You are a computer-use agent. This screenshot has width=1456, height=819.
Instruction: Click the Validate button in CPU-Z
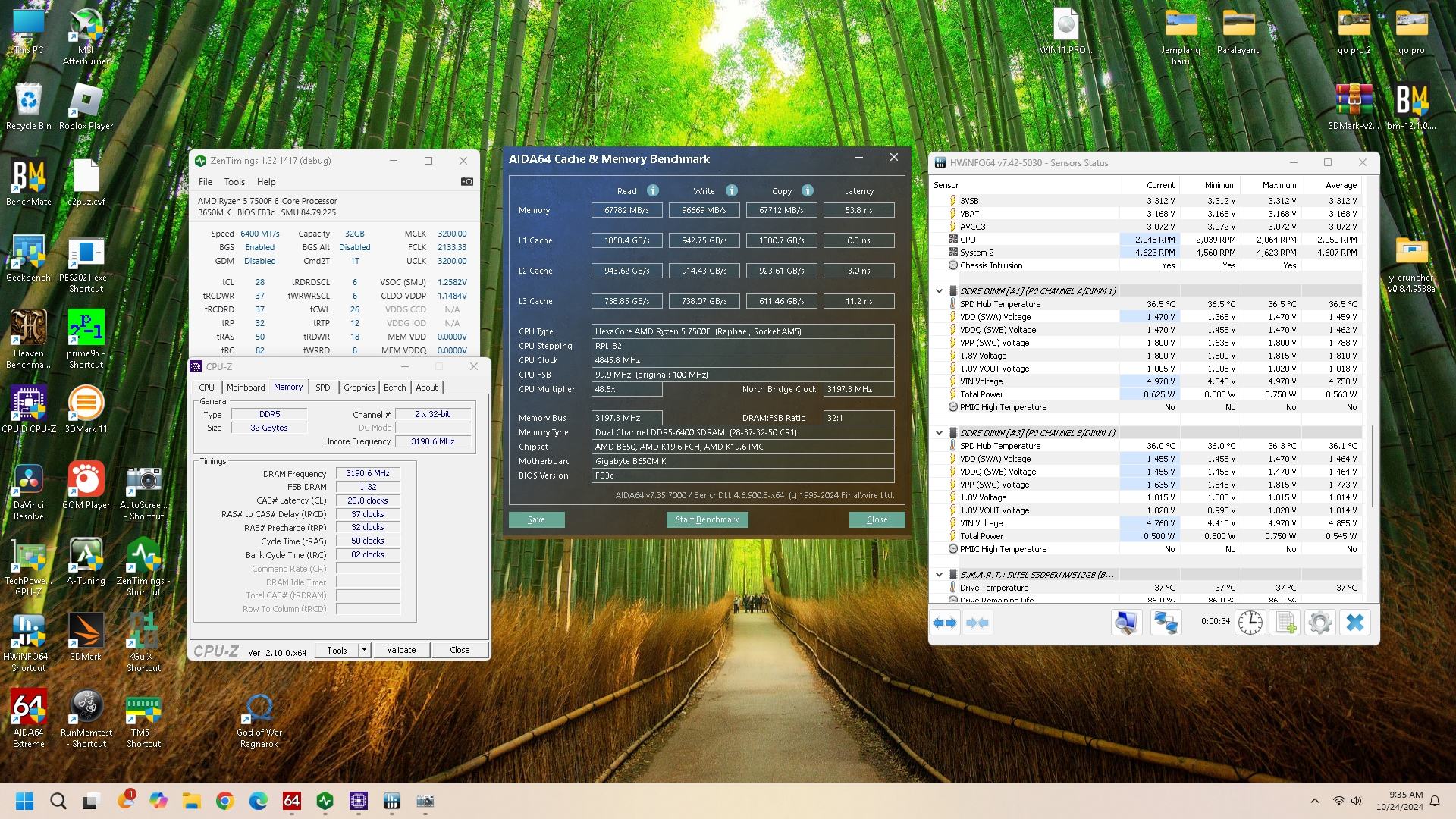(x=400, y=650)
